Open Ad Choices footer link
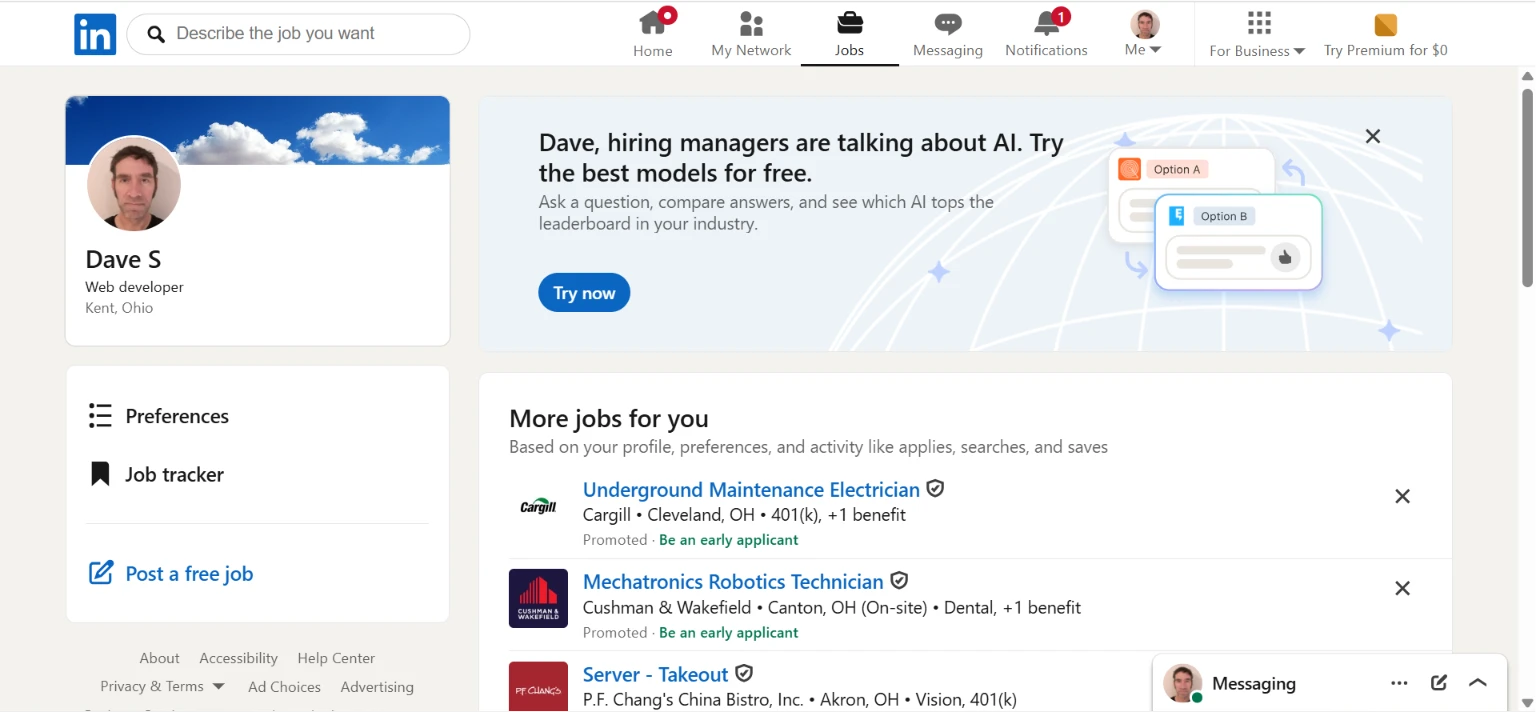The height and width of the screenshot is (712, 1536). (x=284, y=687)
